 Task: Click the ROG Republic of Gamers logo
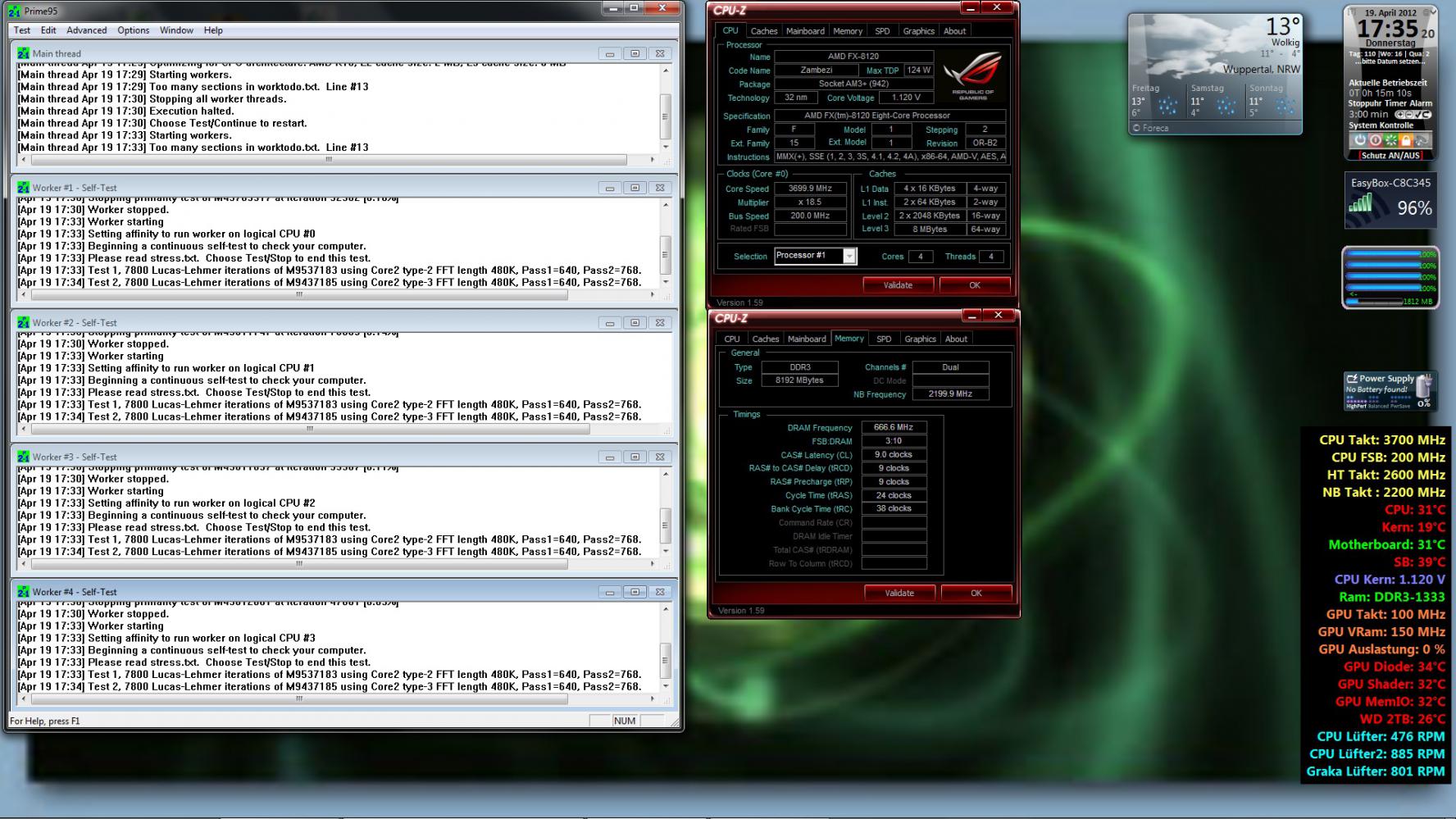point(973,76)
